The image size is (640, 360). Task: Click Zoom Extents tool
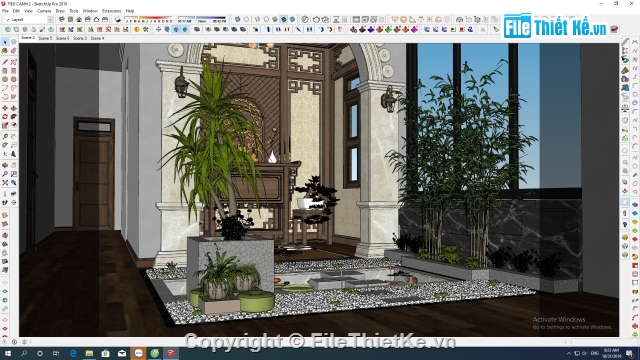5,182
